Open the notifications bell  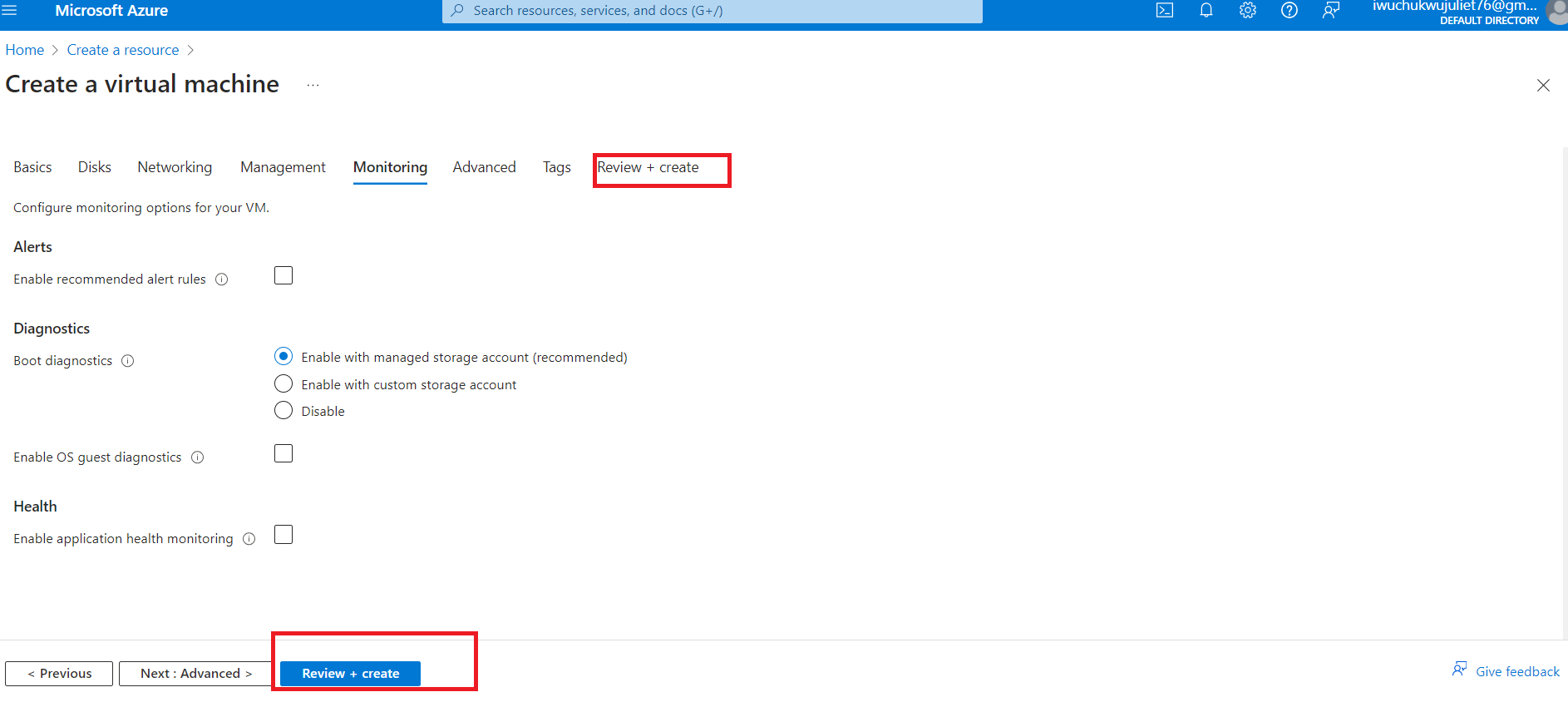click(1206, 10)
